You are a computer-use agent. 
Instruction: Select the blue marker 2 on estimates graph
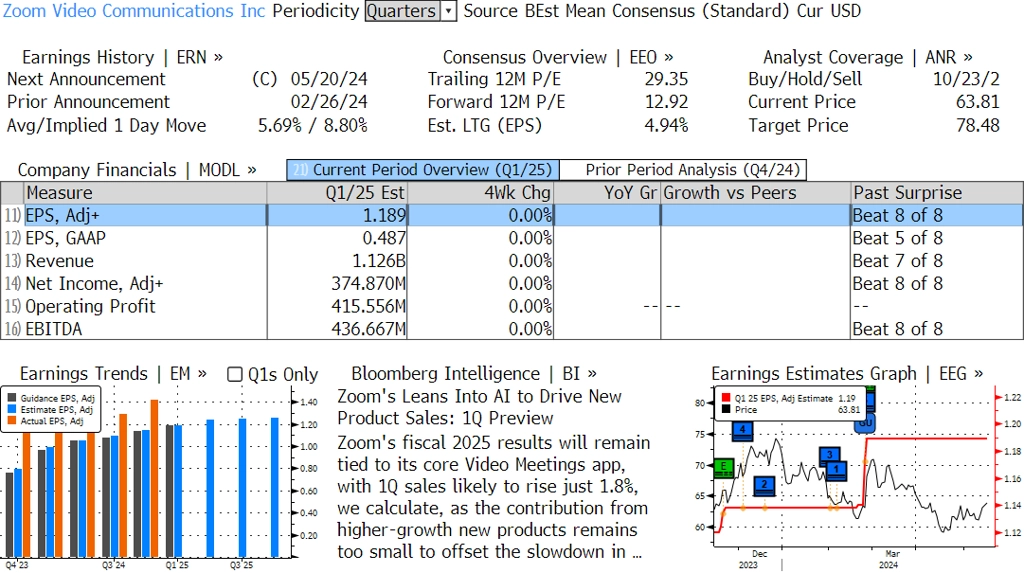(764, 485)
